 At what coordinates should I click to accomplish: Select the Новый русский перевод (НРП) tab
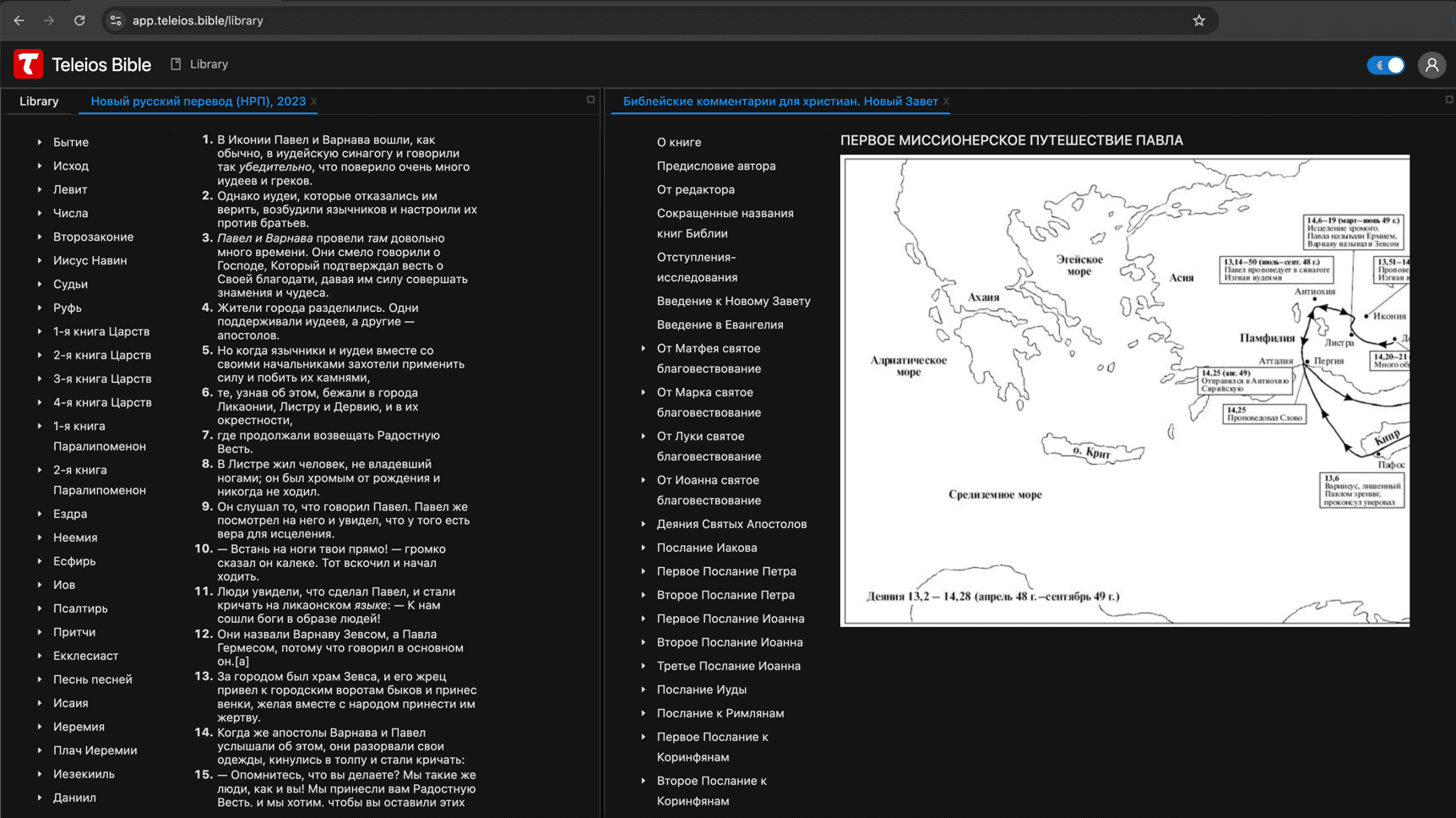pyautogui.click(x=198, y=101)
